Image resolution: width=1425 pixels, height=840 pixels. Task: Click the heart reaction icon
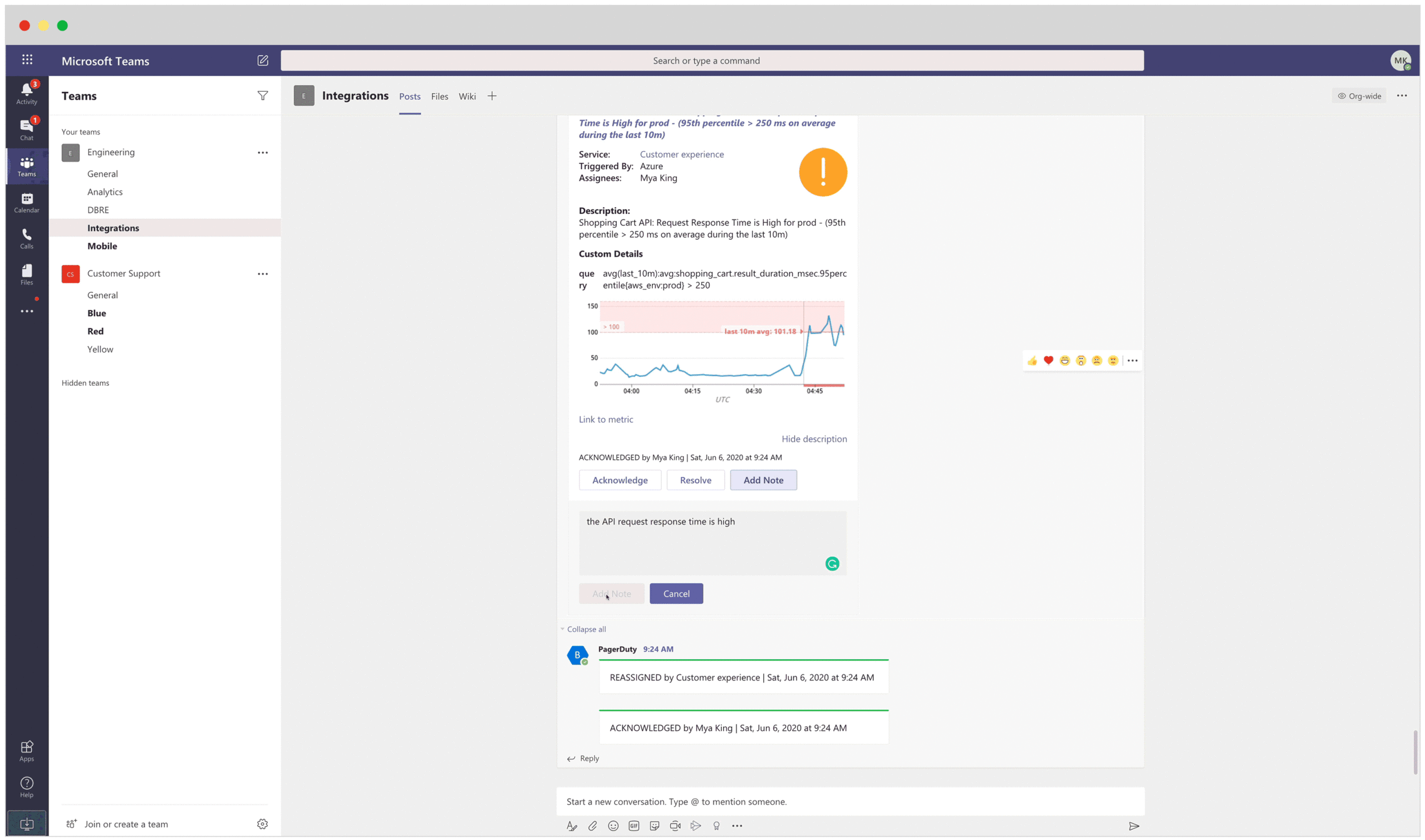tap(1048, 359)
